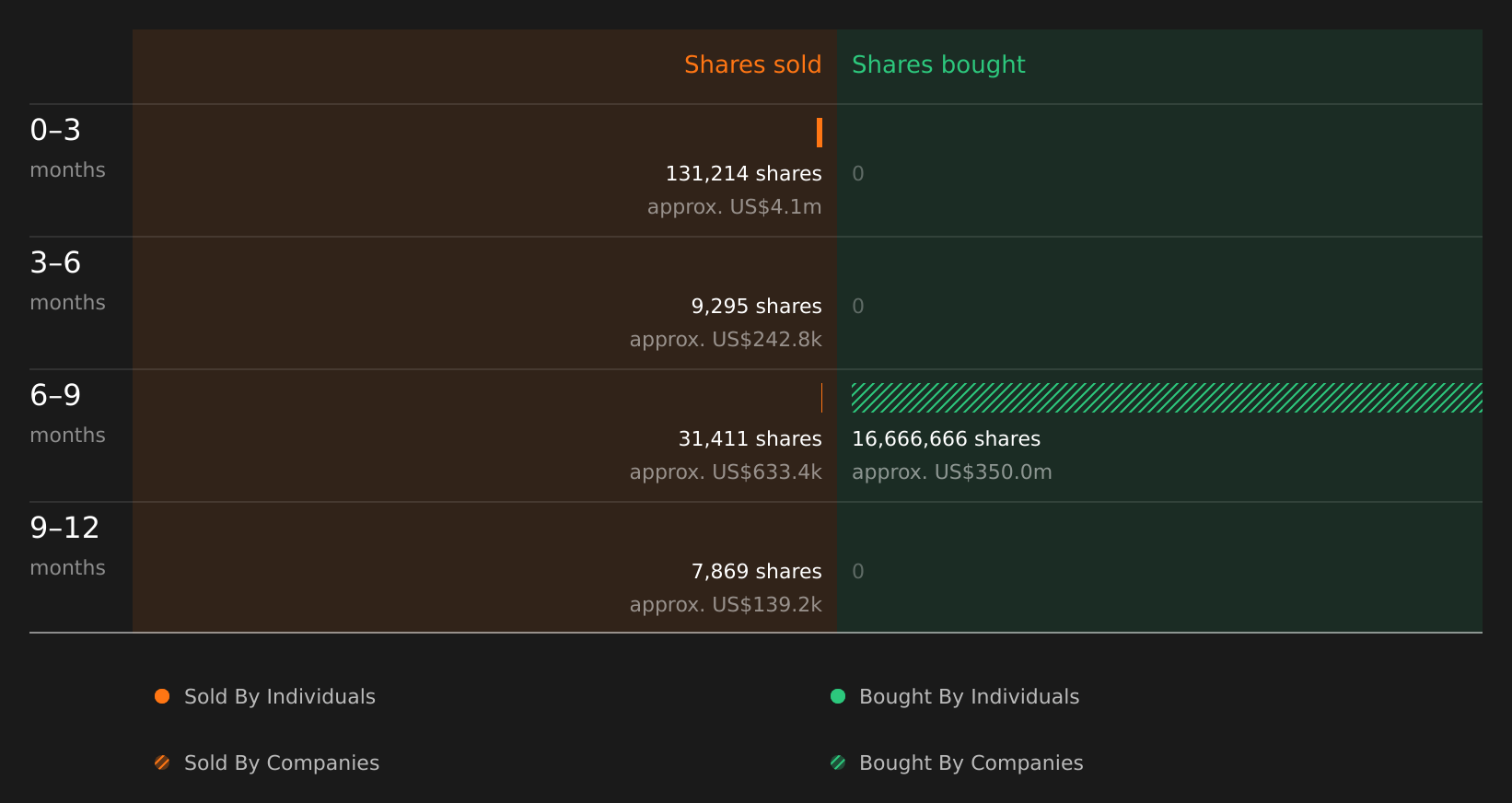Click the bought 0 value in the 0–3 months row
The width and height of the screenshot is (1512, 803).
[x=858, y=173]
